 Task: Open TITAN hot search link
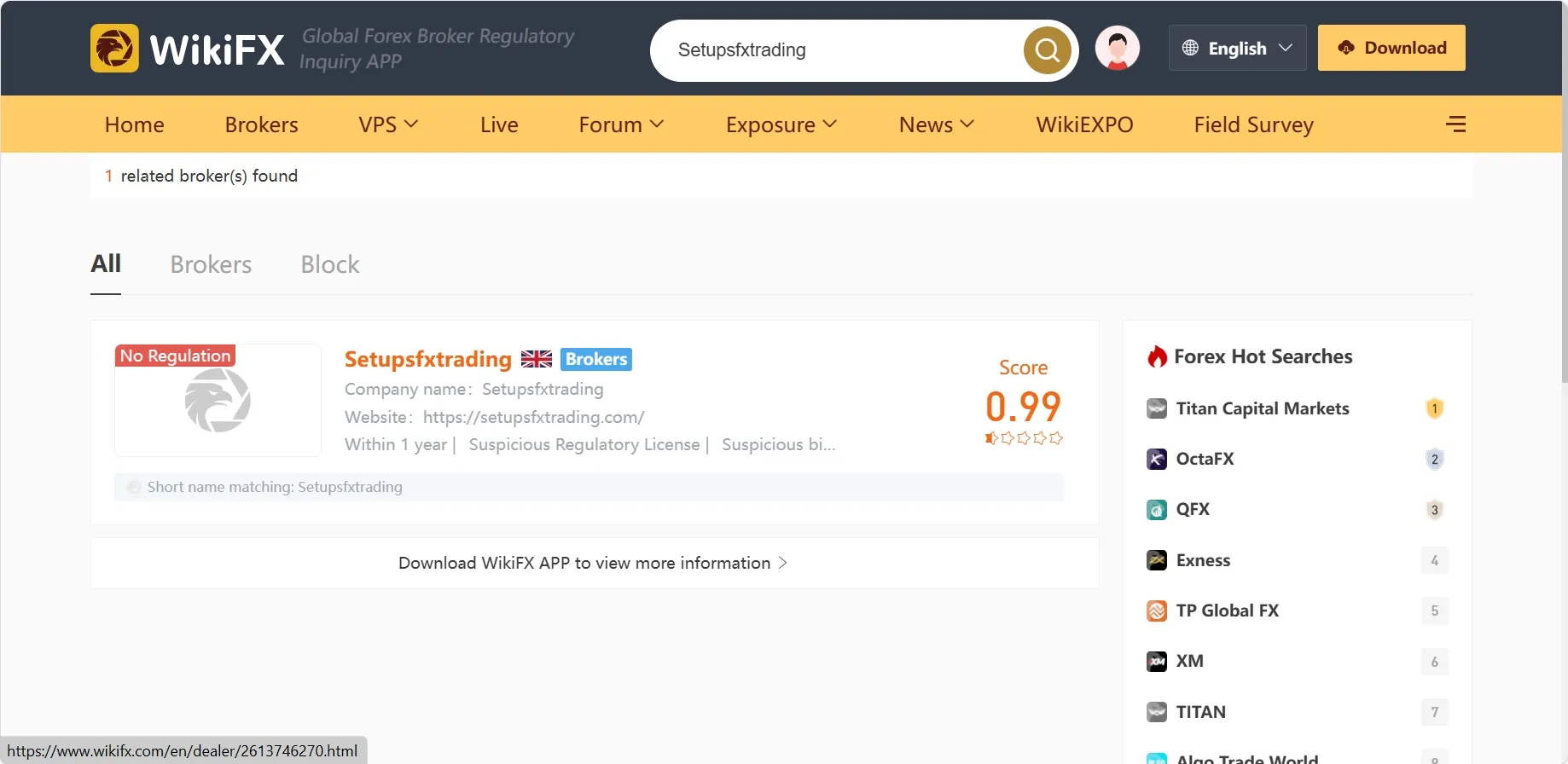tap(1200, 712)
